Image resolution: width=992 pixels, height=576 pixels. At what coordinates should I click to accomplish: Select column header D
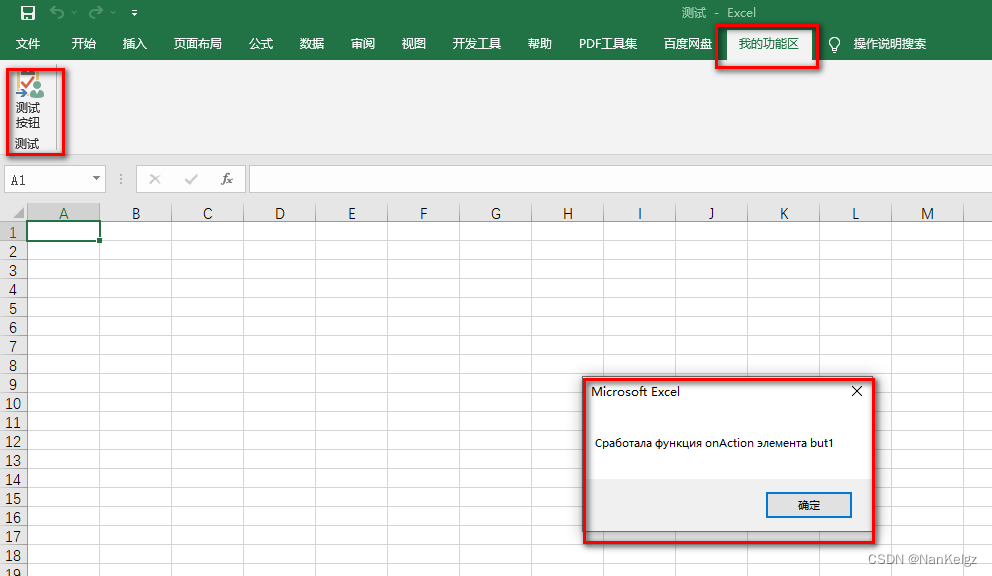tap(279, 212)
